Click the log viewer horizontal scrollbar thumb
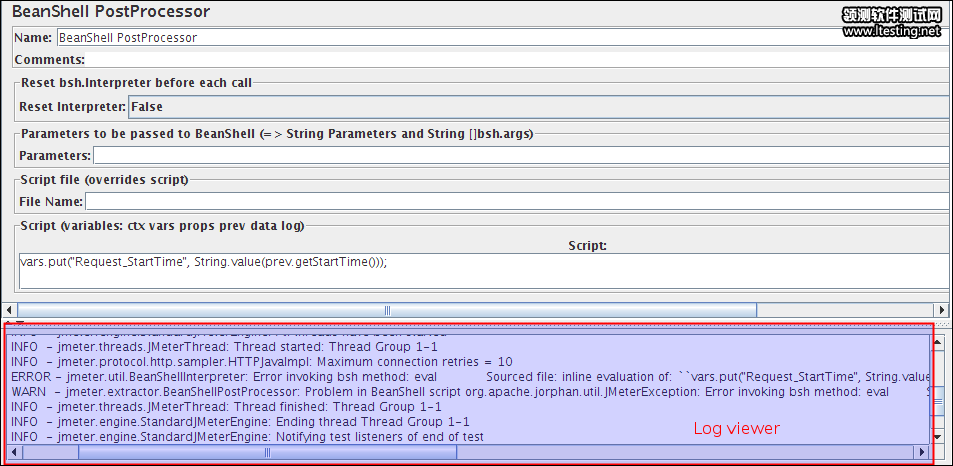Viewport: 953px width, 466px height. 267,452
